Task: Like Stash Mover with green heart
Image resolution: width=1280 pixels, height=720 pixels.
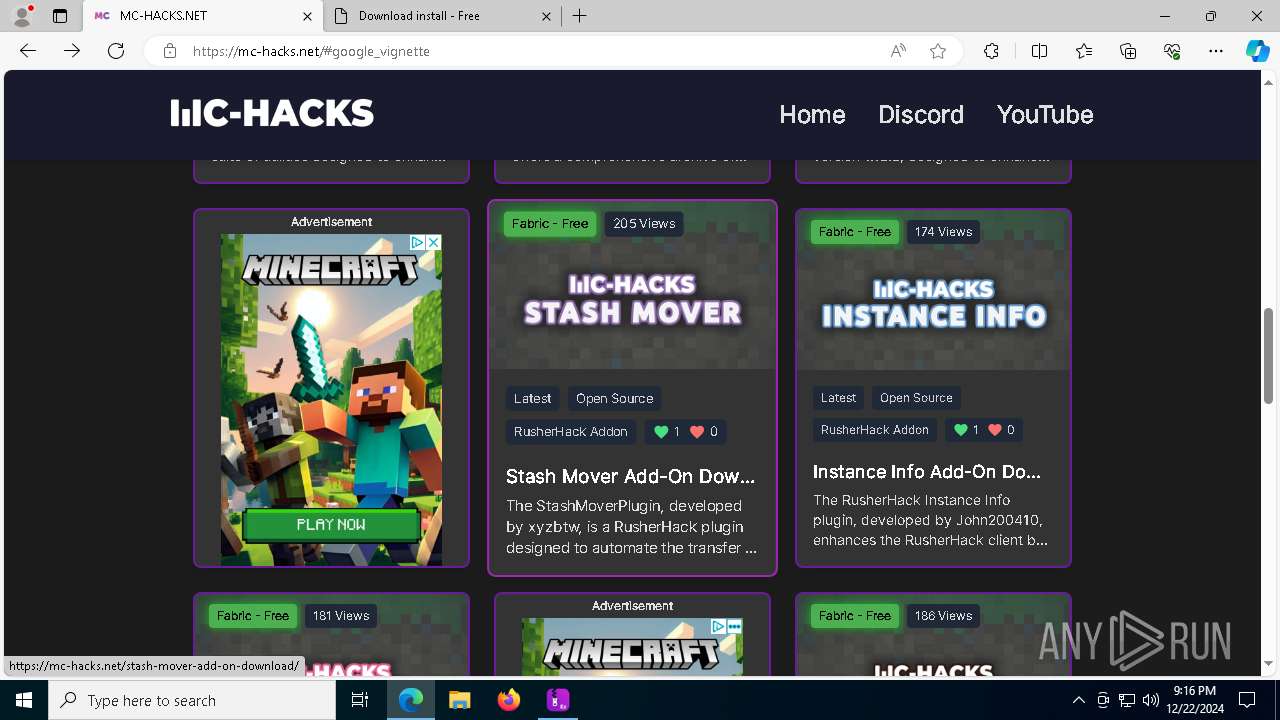Action: pos(661,432)
